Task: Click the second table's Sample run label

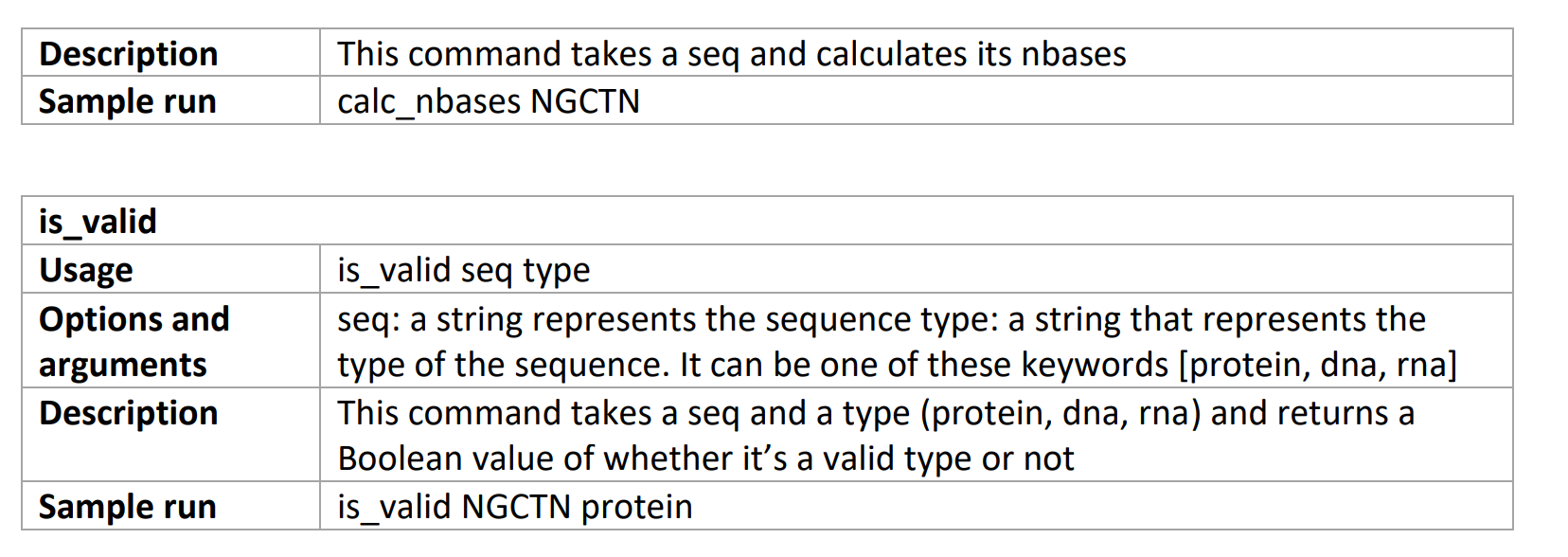Action: 128,507
